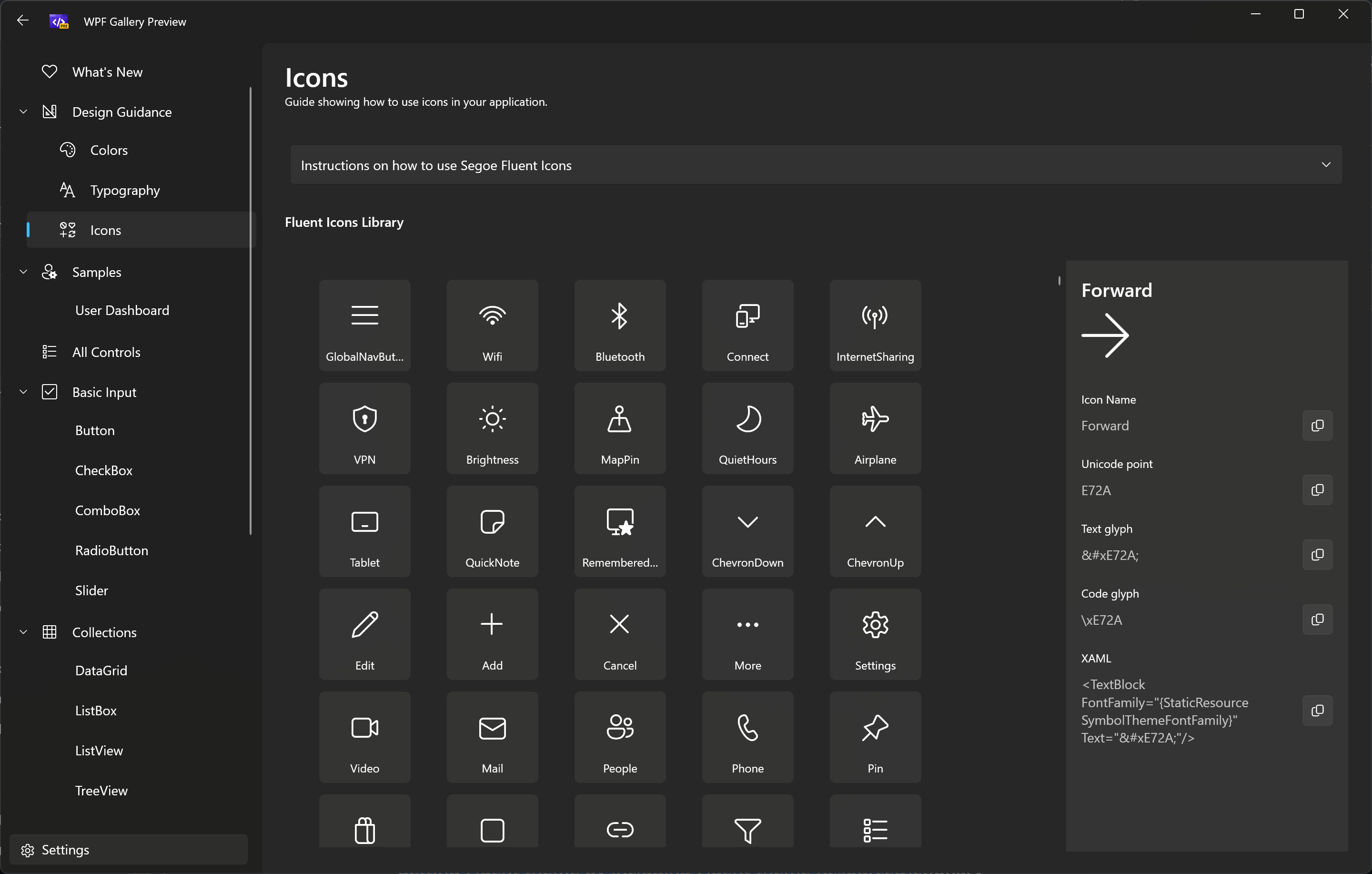The height and width of the screenshot is (874, 1372).
Task: Select the Video camera icon tile
Action: click(364, 737)
